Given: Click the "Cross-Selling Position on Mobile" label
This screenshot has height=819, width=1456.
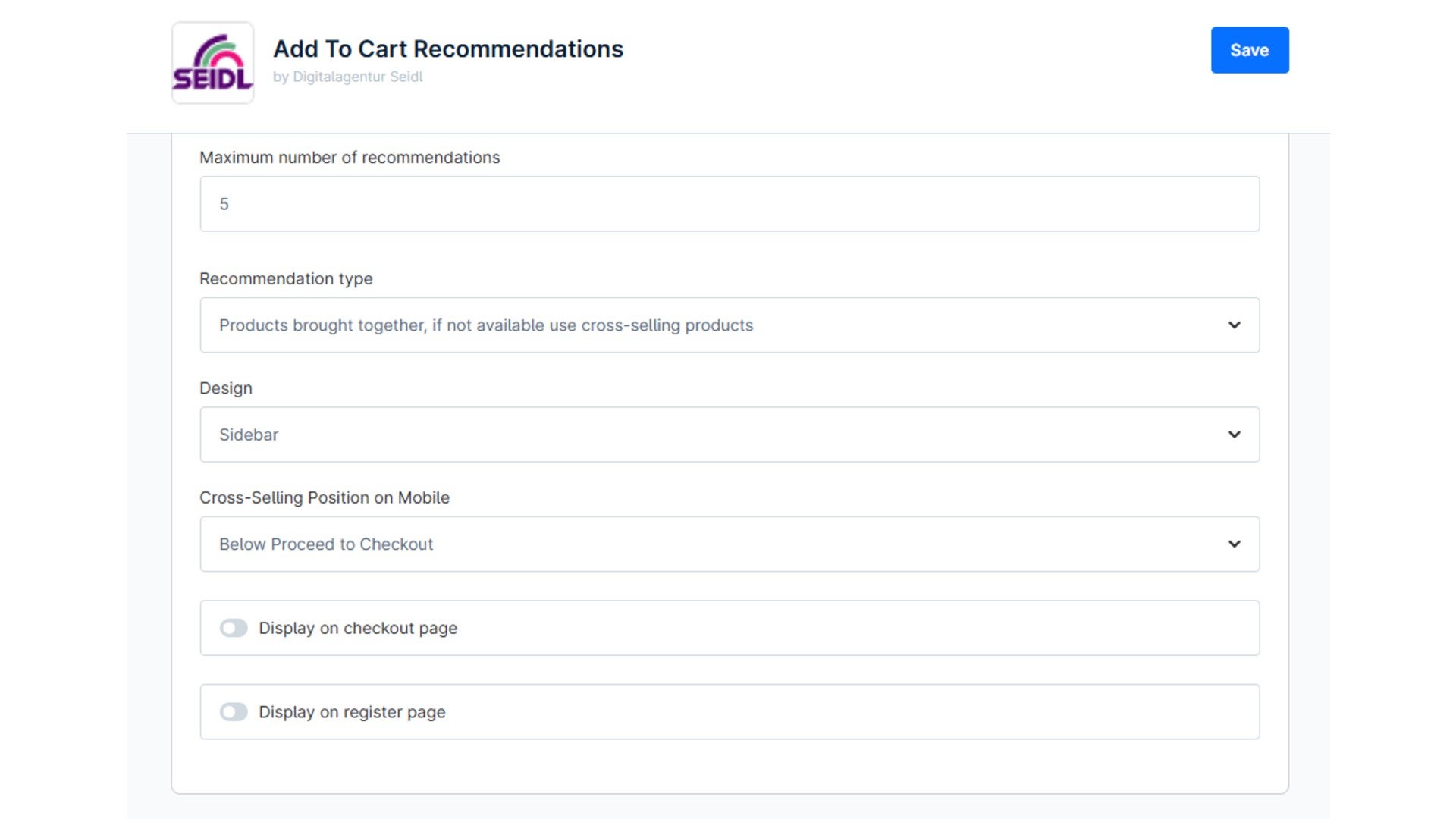Looking at the screenshot, I should (x=325, y=497).
